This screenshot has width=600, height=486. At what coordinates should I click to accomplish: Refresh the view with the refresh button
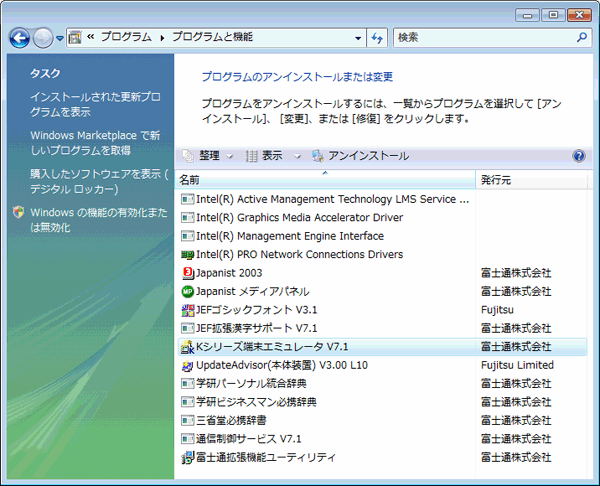pos(377,38)
